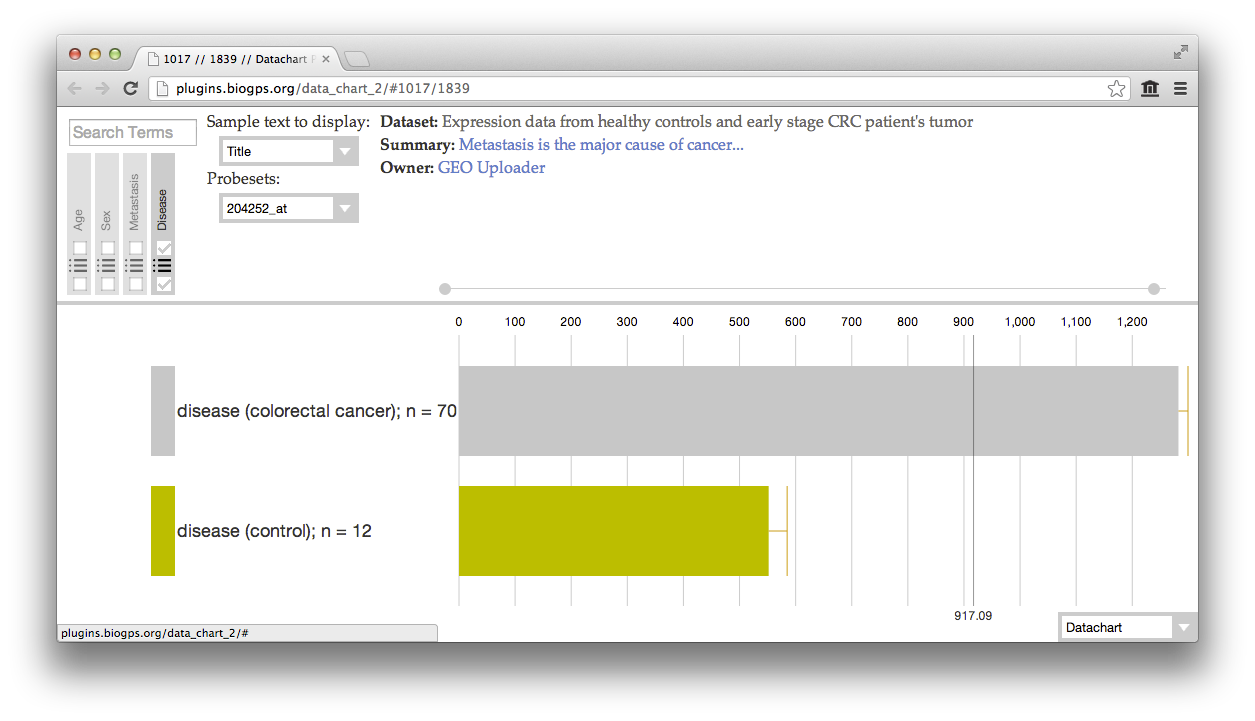Click the 'Dataset:' title text line
The image size is (1255, 721).
tap(677, 122)
